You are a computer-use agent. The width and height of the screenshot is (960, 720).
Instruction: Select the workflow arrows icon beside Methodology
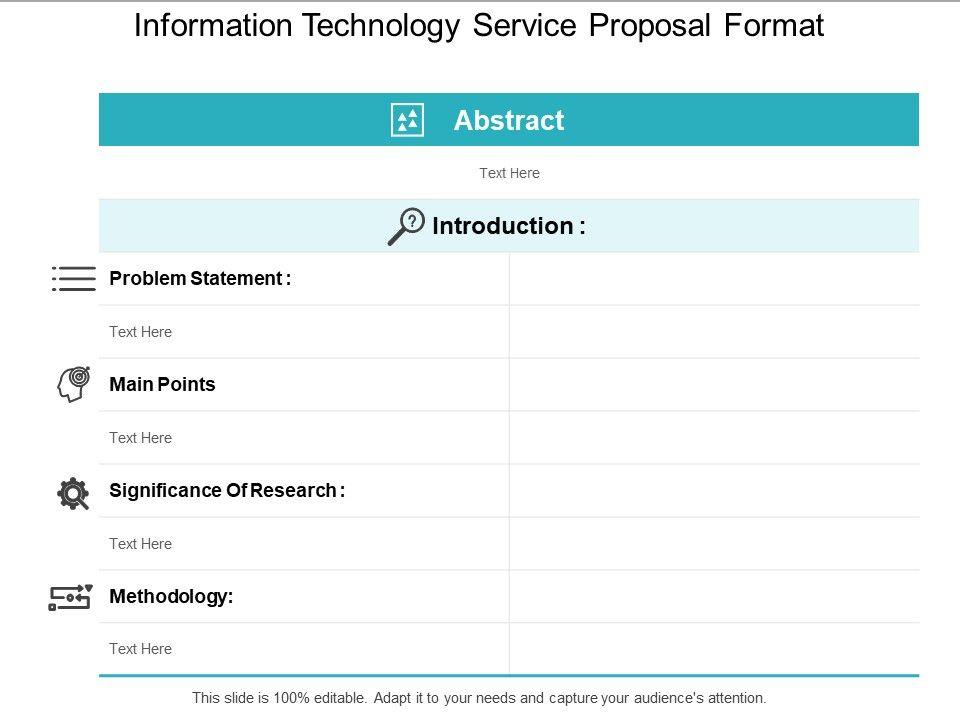point(70,598)
